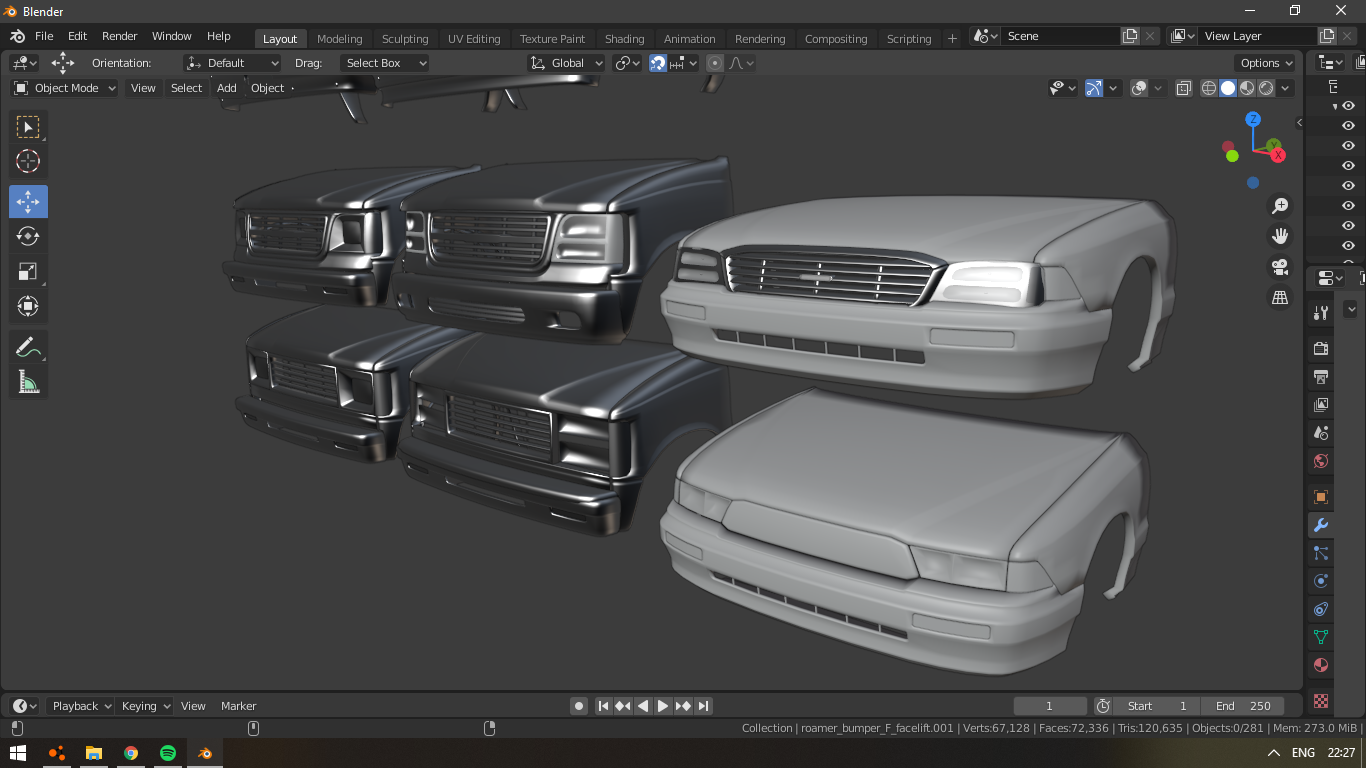1366x768 pixels.
Task: Open the Object Mode dropdown
Action: point(64,88)
